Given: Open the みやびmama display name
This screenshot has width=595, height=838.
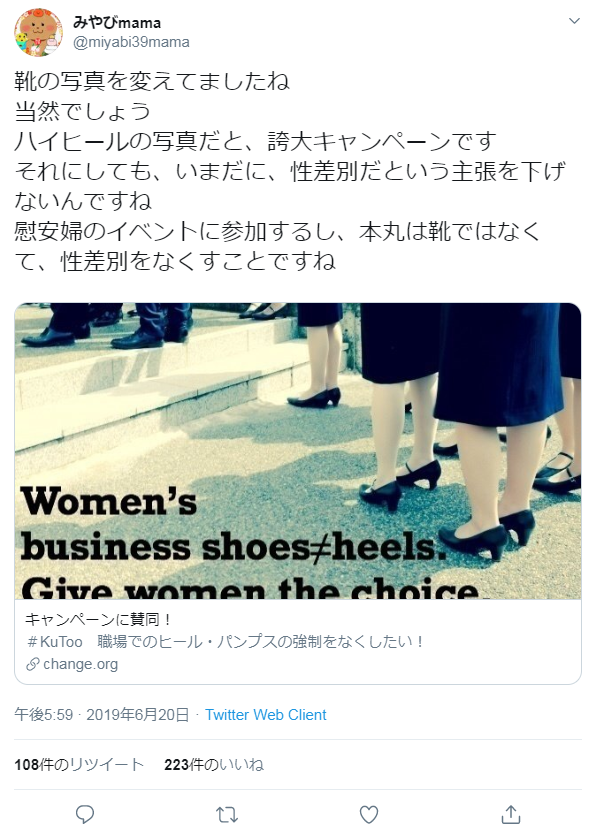Looking at the screenshot, I should (x=117, y=22).
